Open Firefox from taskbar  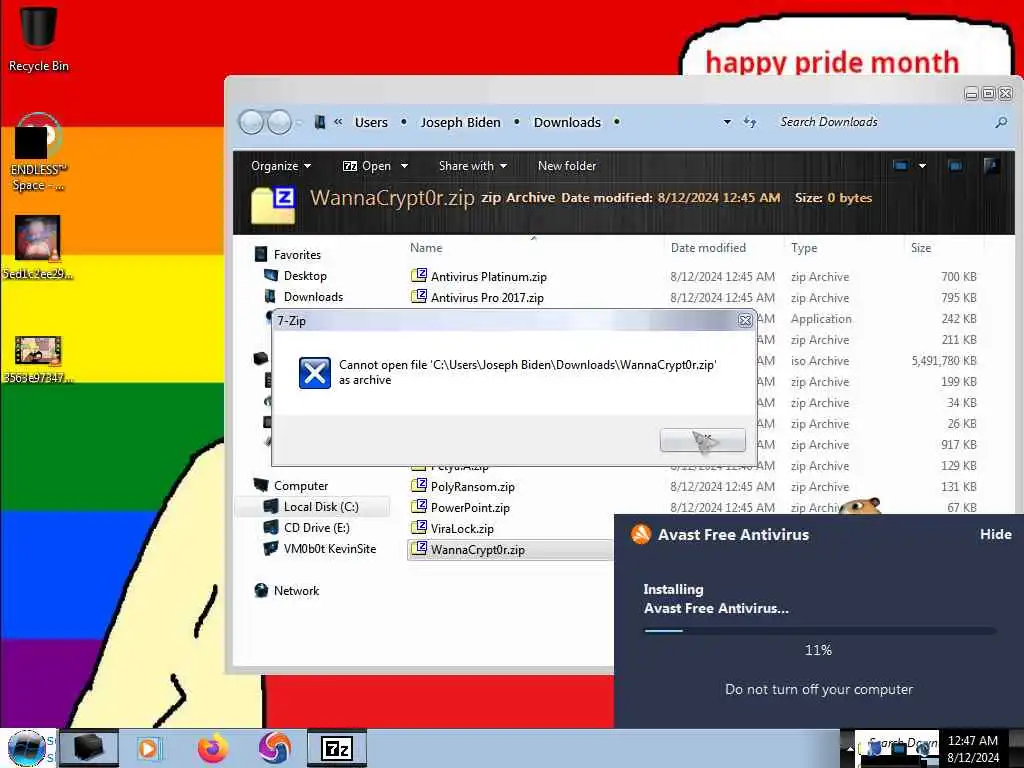click(213, 748)
